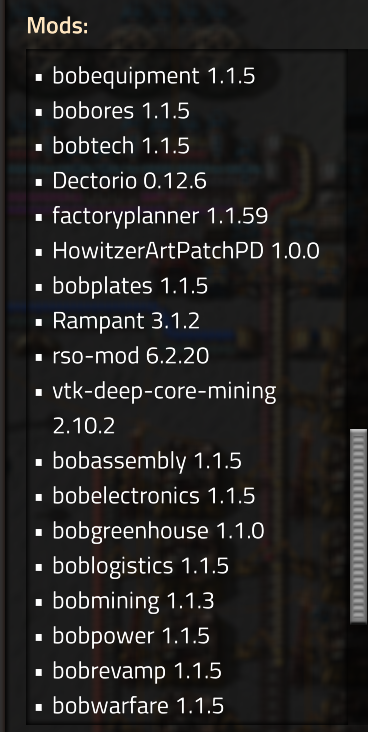Image resolution: width=368 pixels, height=732 pixels.
Task: Click rso-mod 6.2.20 list entry
Action: 131,356
